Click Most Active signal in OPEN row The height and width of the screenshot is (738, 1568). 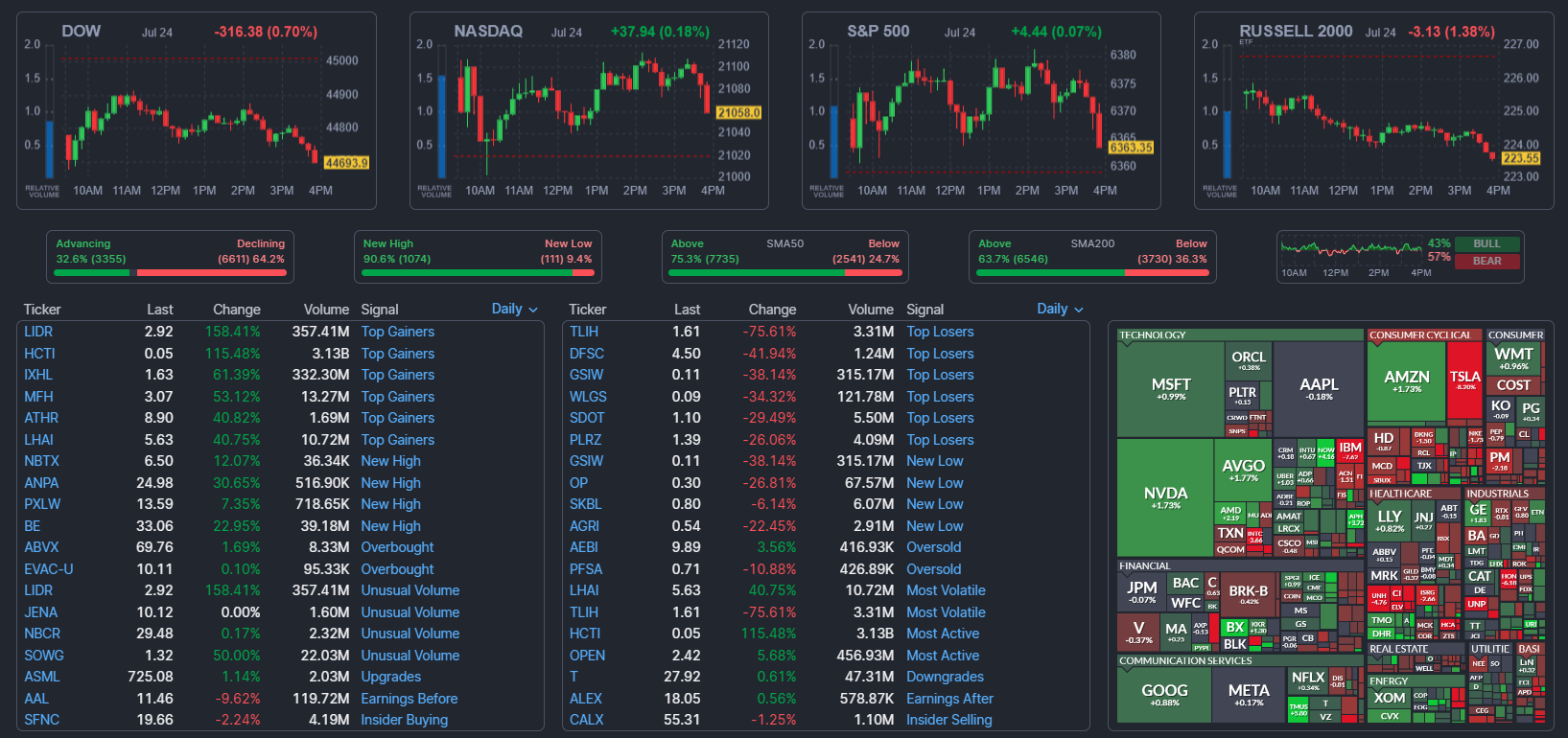pyautogui.click(x=943, y=656)
